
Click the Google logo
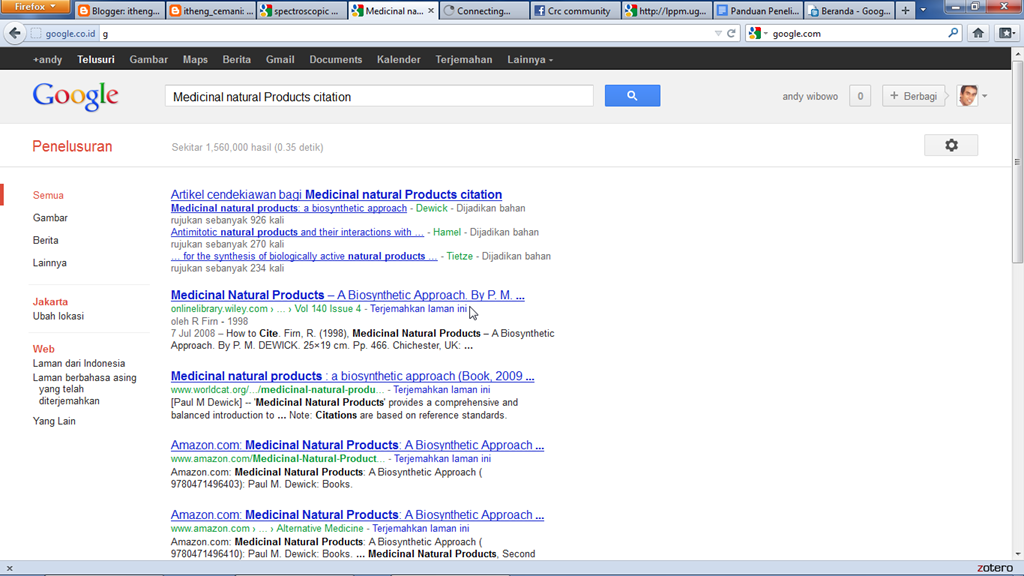point(76,97)
